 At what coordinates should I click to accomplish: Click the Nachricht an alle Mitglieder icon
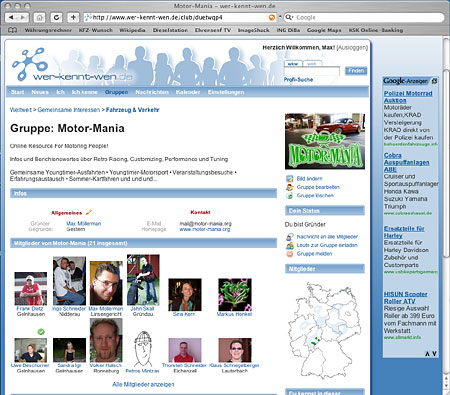pos(290,237)
